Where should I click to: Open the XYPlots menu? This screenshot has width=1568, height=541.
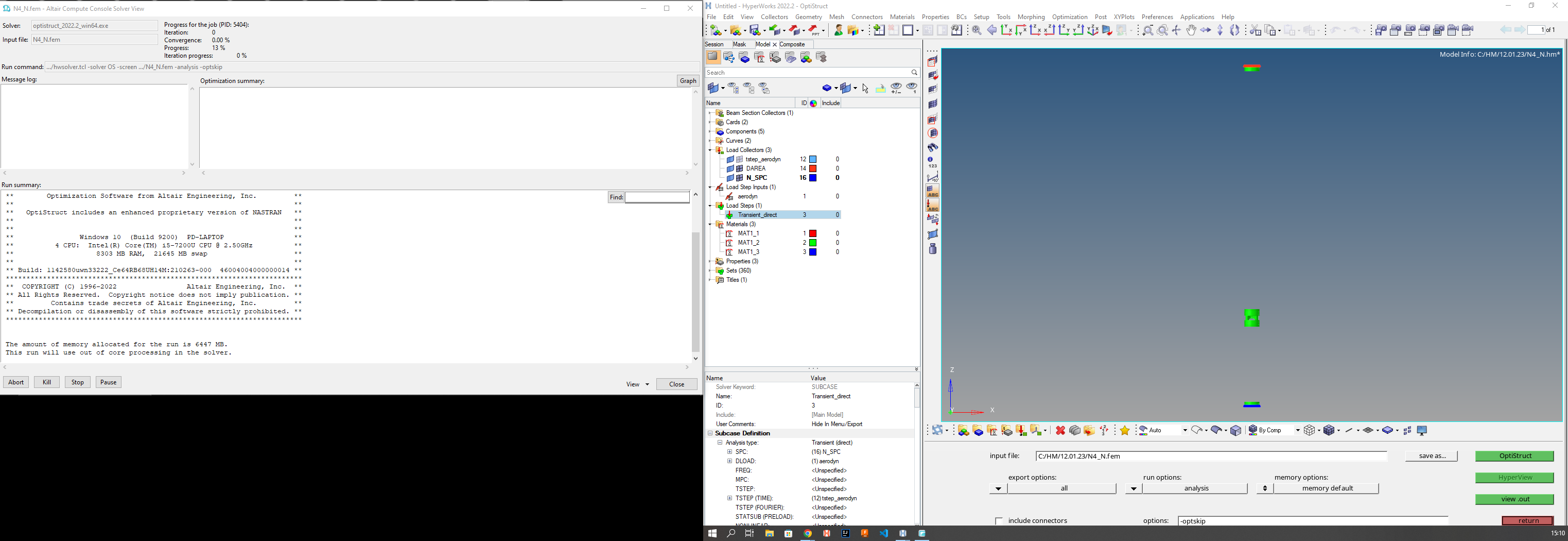click(x=1124, y=17)
